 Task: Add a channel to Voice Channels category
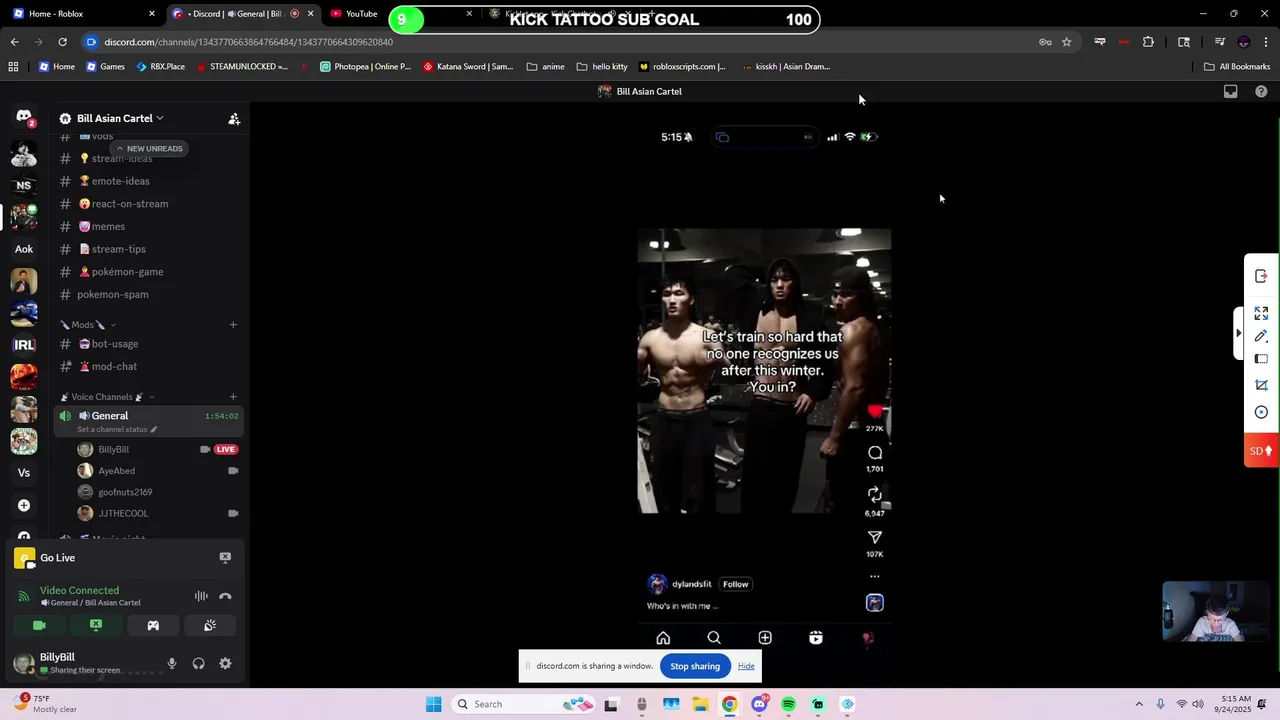coord(233,397)
